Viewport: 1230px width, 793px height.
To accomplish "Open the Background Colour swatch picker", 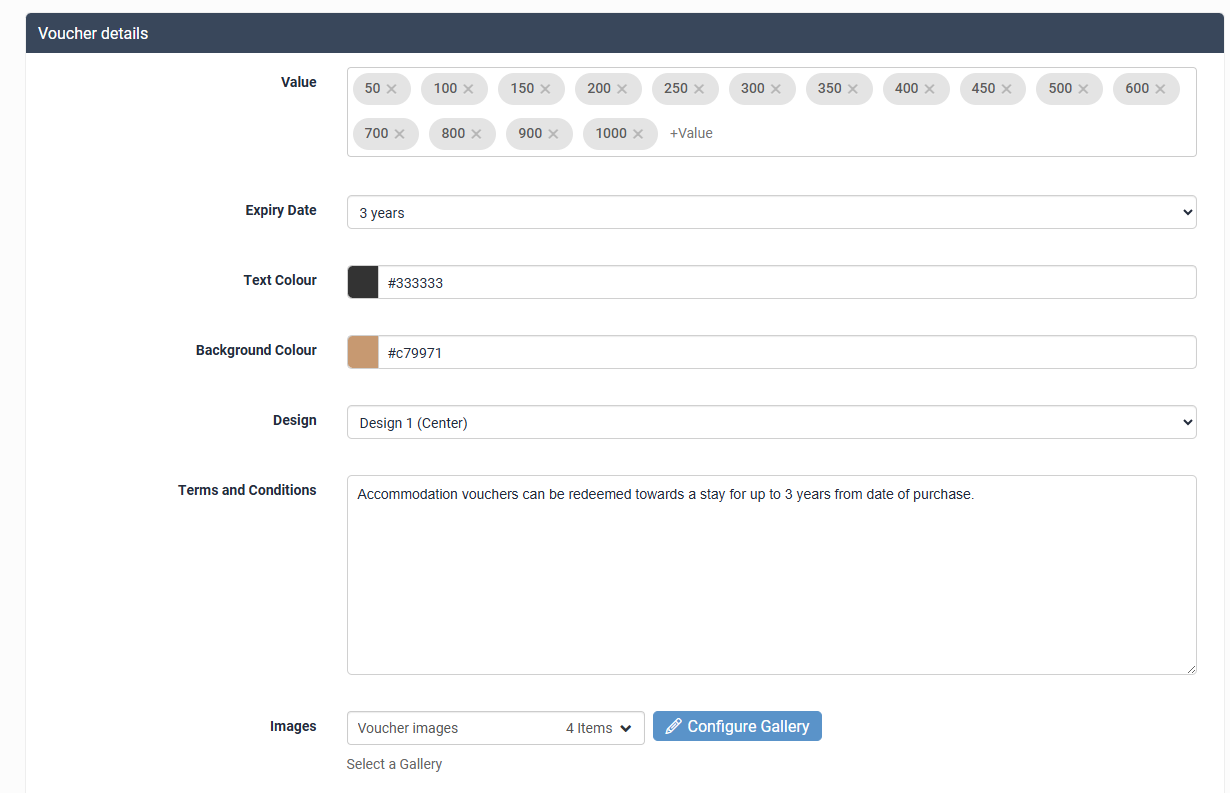I will [363, 352].
